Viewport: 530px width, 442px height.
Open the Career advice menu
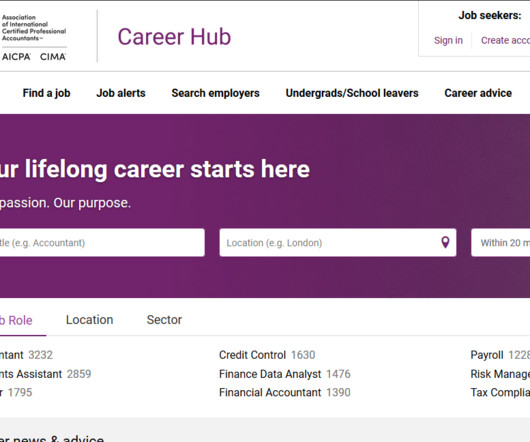(x=478, y=93)
